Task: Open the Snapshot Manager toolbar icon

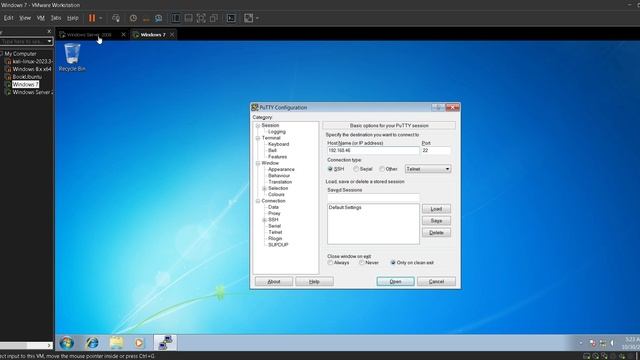Action: point(158,18)
